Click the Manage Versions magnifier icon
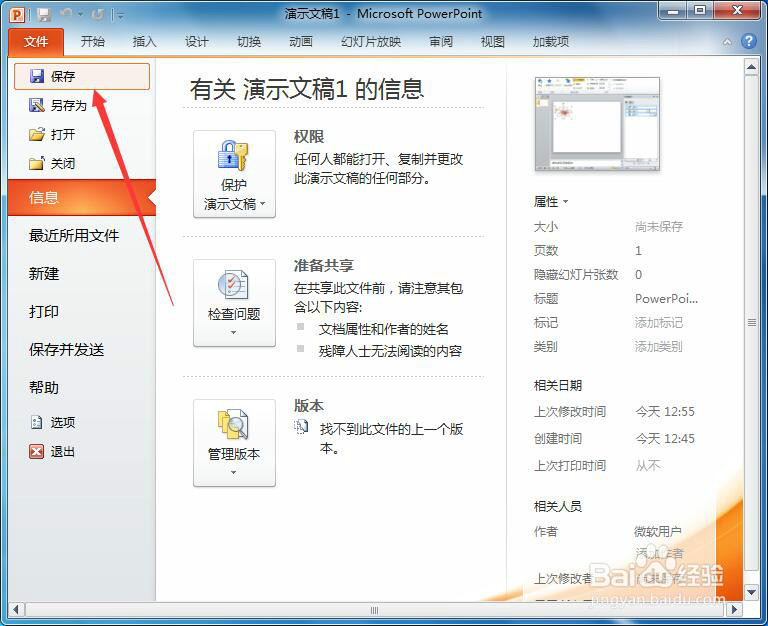Image resolution: width=768 pixels, height=626 pixels. (234, 424)
